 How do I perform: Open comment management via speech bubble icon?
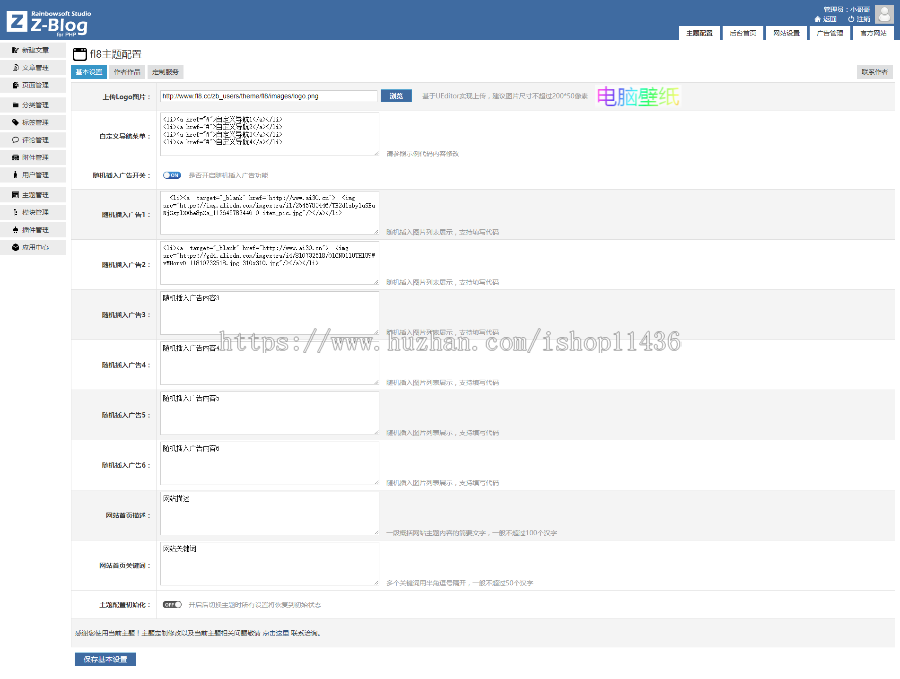tap(14, 140)
